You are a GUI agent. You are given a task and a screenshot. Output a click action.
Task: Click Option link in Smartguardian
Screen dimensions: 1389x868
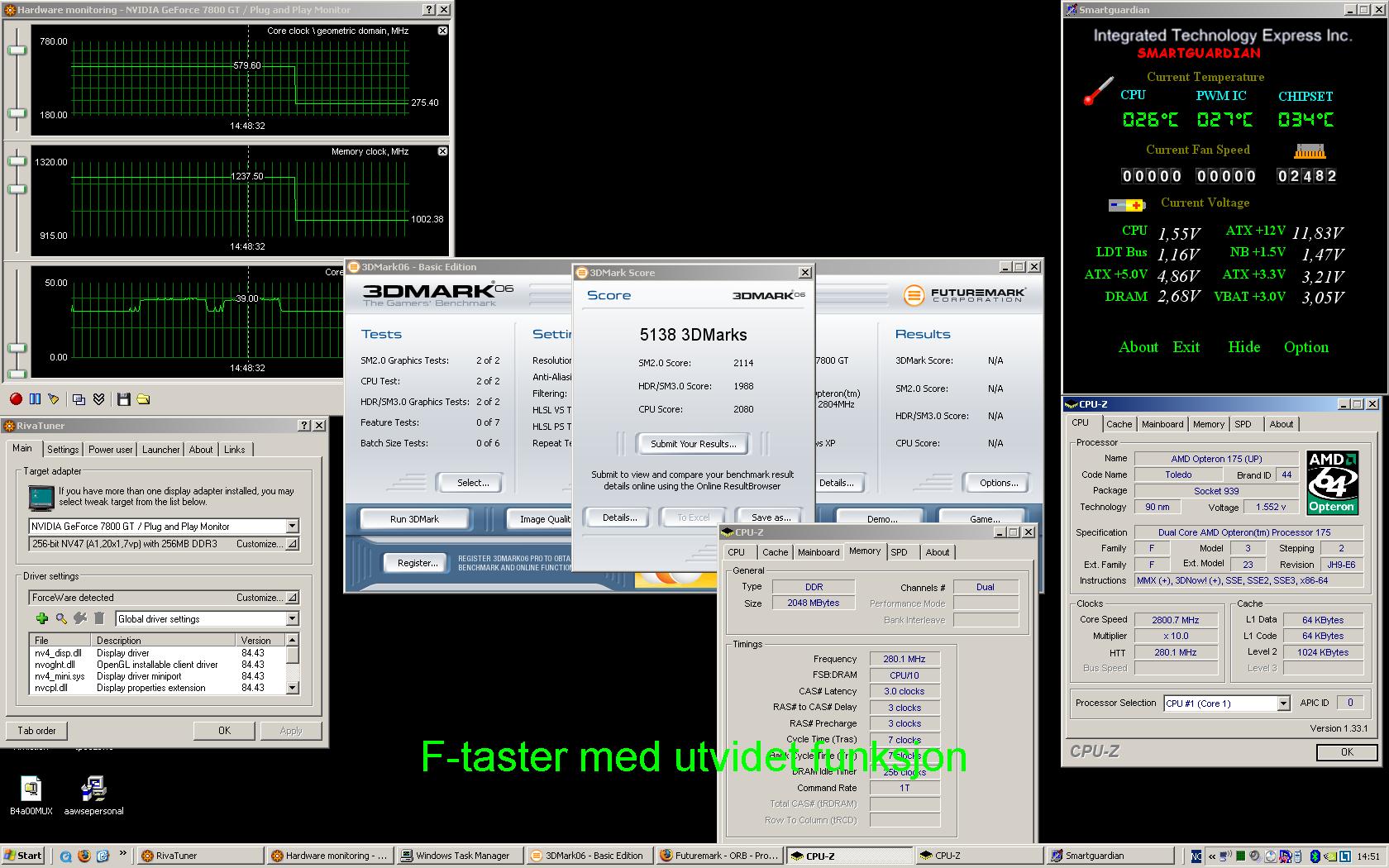1306,347
